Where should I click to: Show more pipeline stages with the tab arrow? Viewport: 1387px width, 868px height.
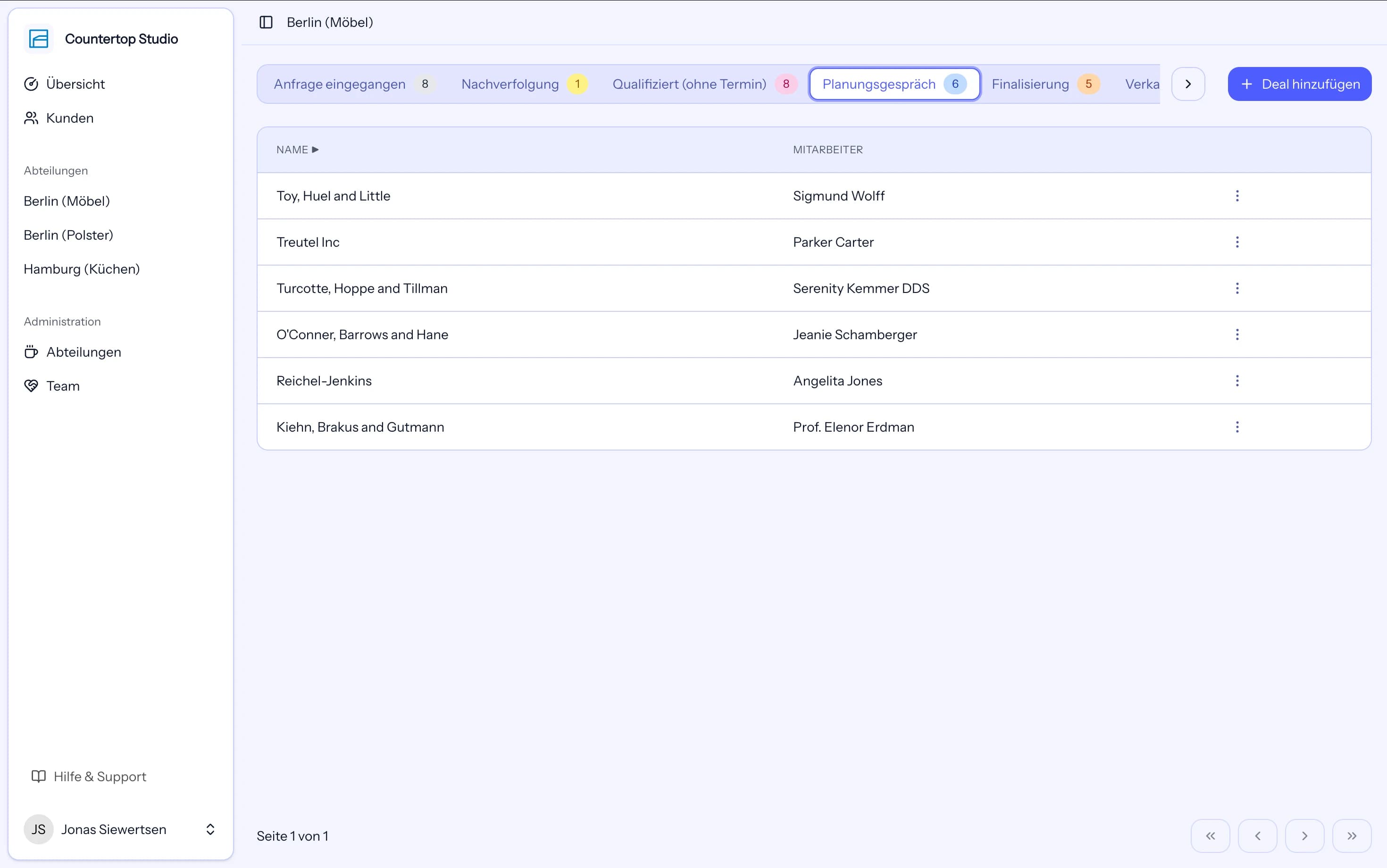pyautogui.click(x=1188, y=84)
